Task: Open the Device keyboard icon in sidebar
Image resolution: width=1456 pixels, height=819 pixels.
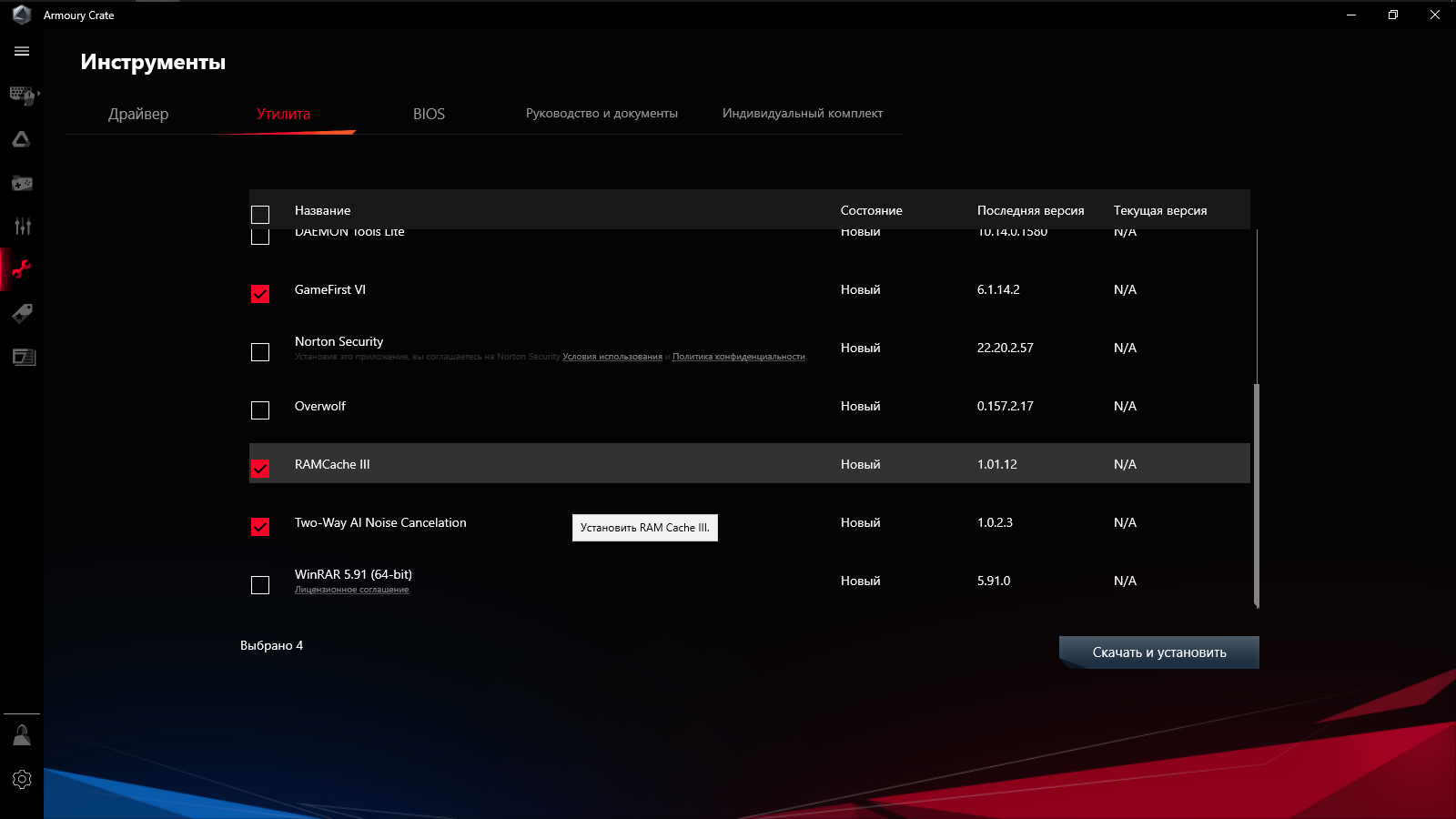Action: (22, 95)
